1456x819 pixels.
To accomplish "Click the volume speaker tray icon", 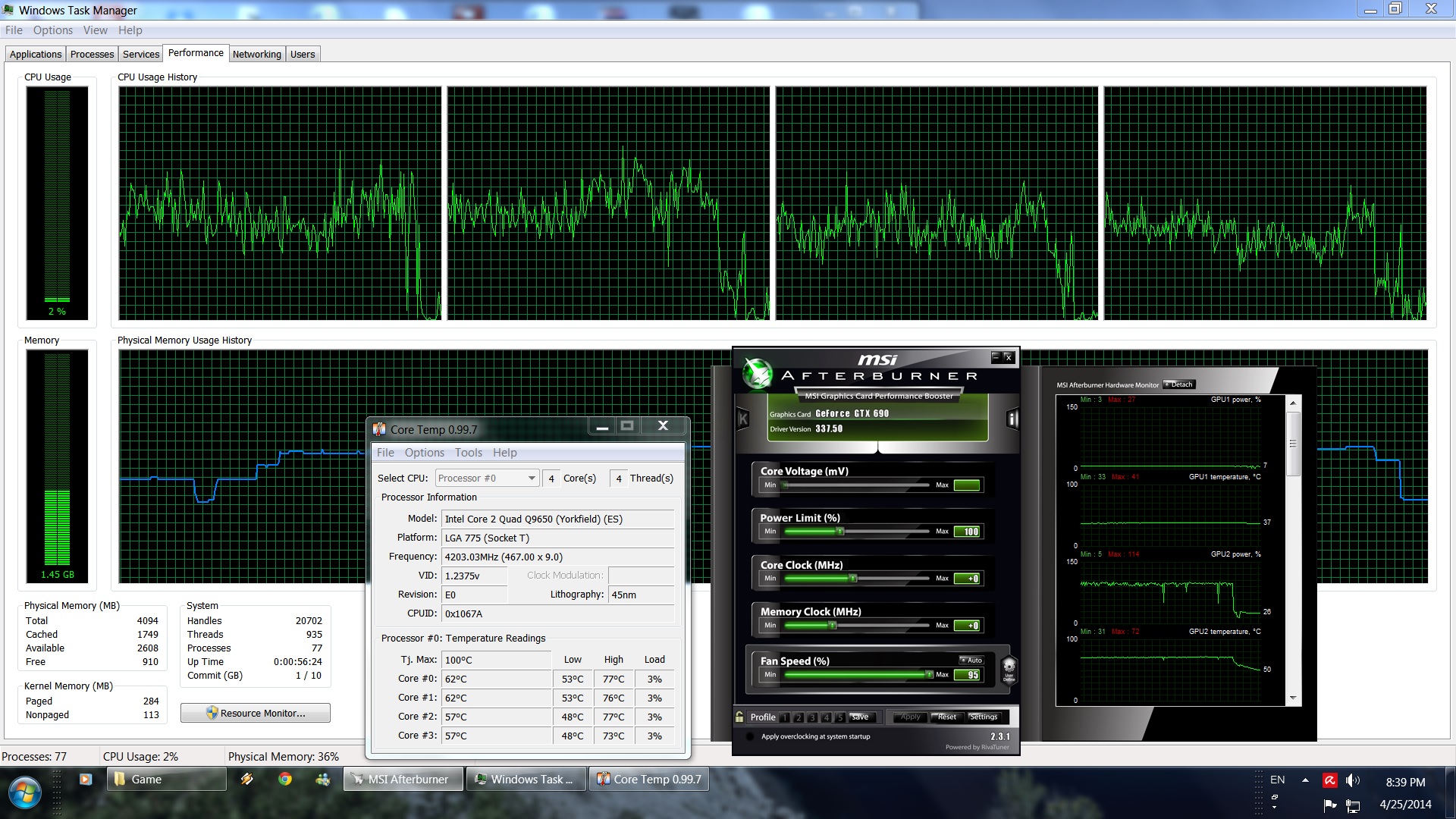I will pyautogui.click(x=1352, y=780).
